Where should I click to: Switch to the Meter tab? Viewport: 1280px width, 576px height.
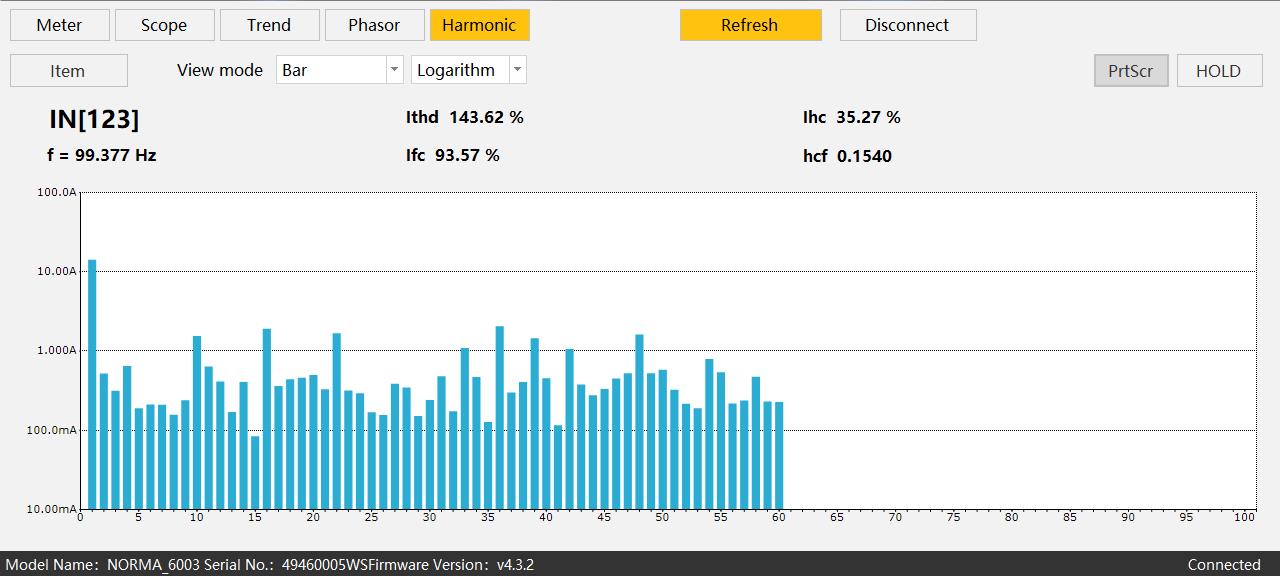[x=59, y=25]
